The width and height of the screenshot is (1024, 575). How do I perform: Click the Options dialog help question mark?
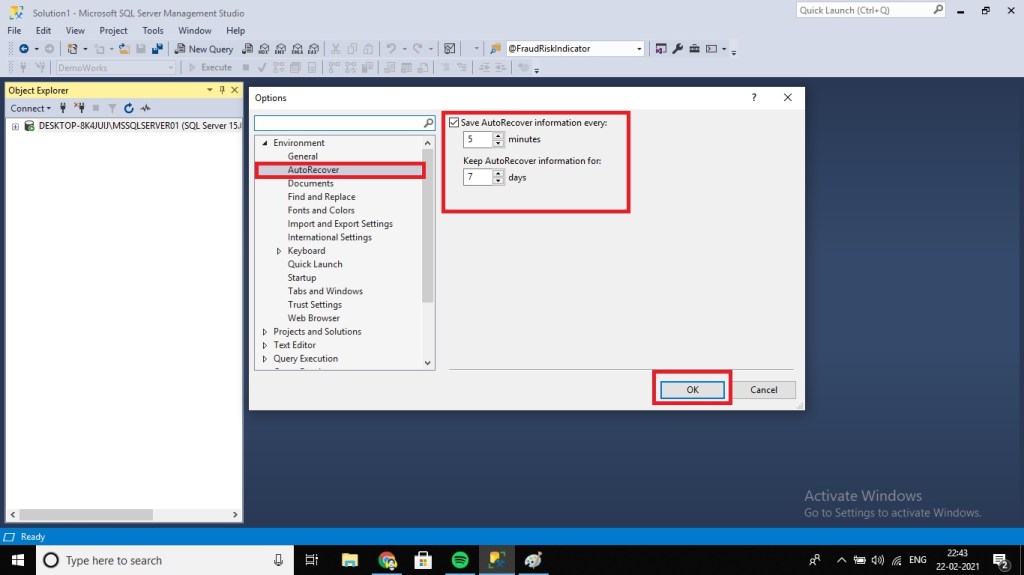[x=754, y=98]
